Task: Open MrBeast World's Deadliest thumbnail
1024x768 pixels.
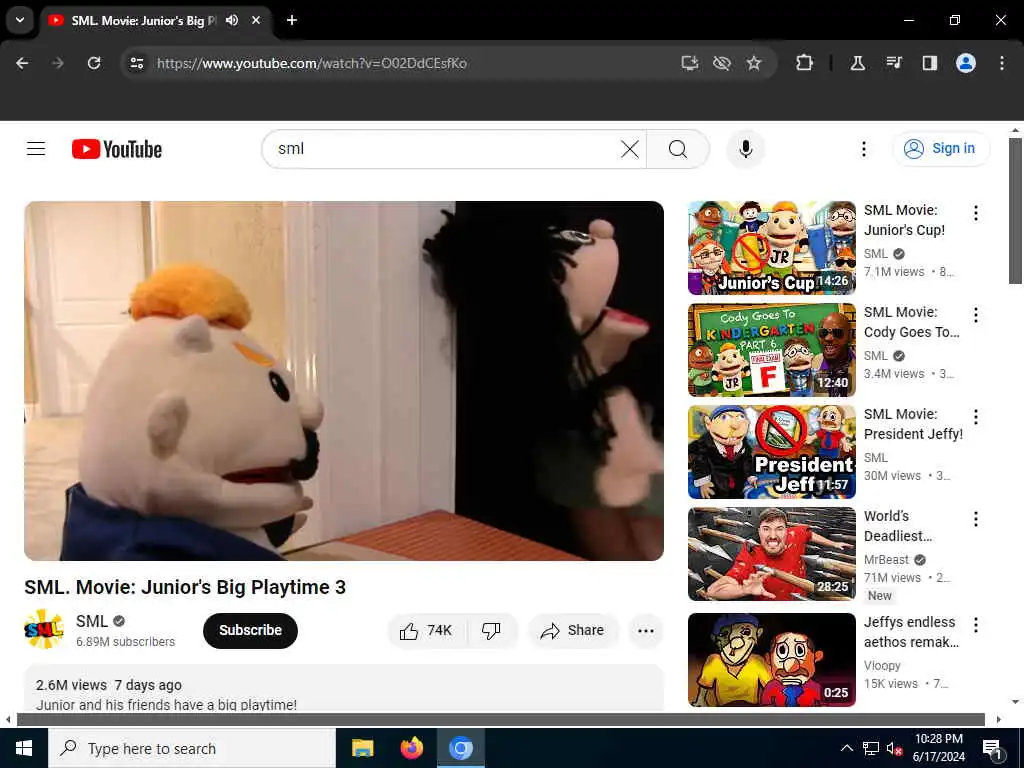Action: 771,553
